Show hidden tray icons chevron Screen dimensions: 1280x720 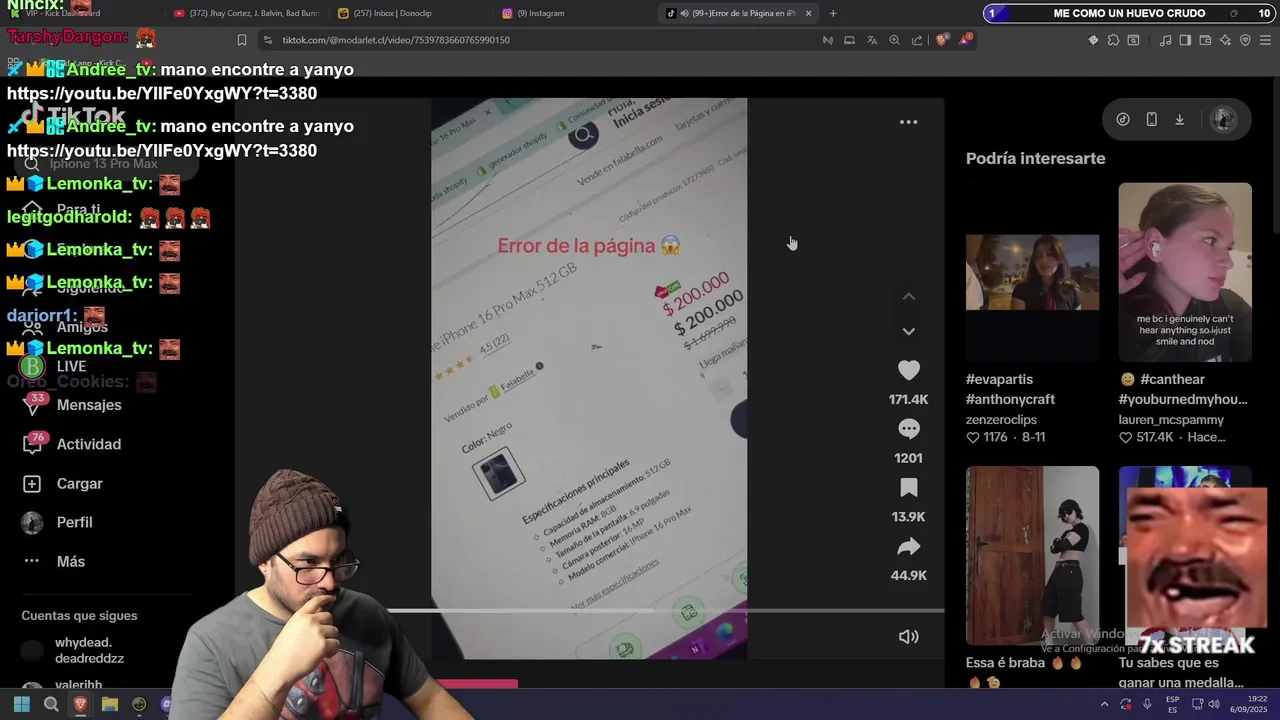click(x=1104, y=704)
